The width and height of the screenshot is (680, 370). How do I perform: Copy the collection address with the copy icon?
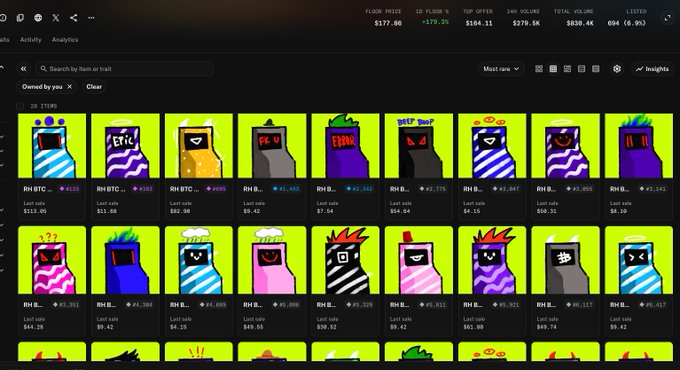(20, 18)
